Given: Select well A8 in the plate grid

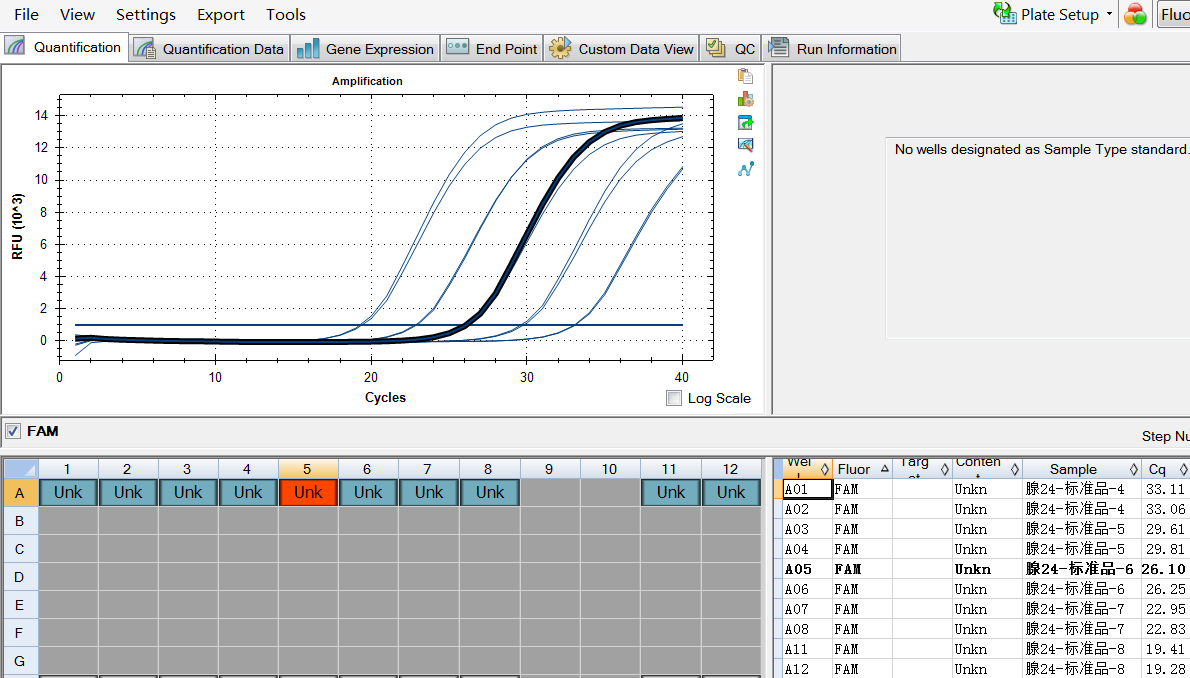Looking at the screenshot, I should tap(490, 493).
